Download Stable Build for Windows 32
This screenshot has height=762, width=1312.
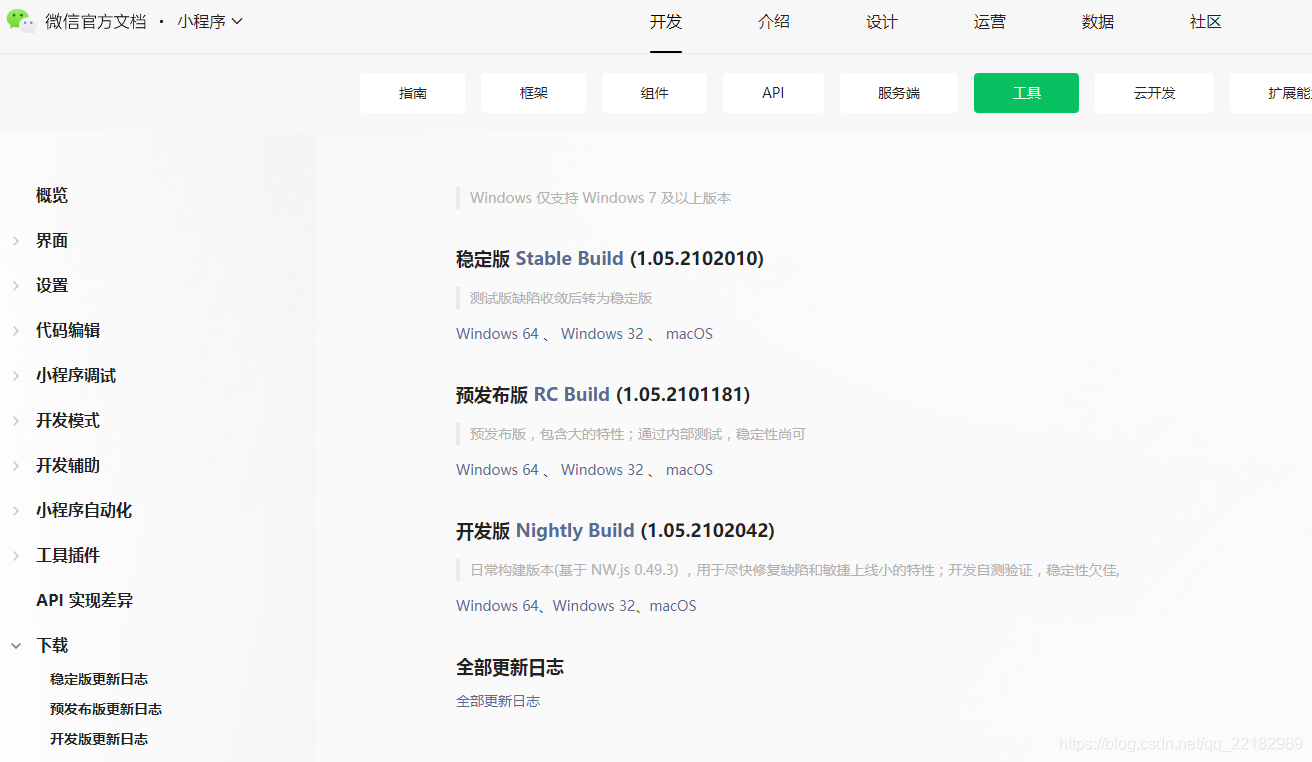[602, 334]
